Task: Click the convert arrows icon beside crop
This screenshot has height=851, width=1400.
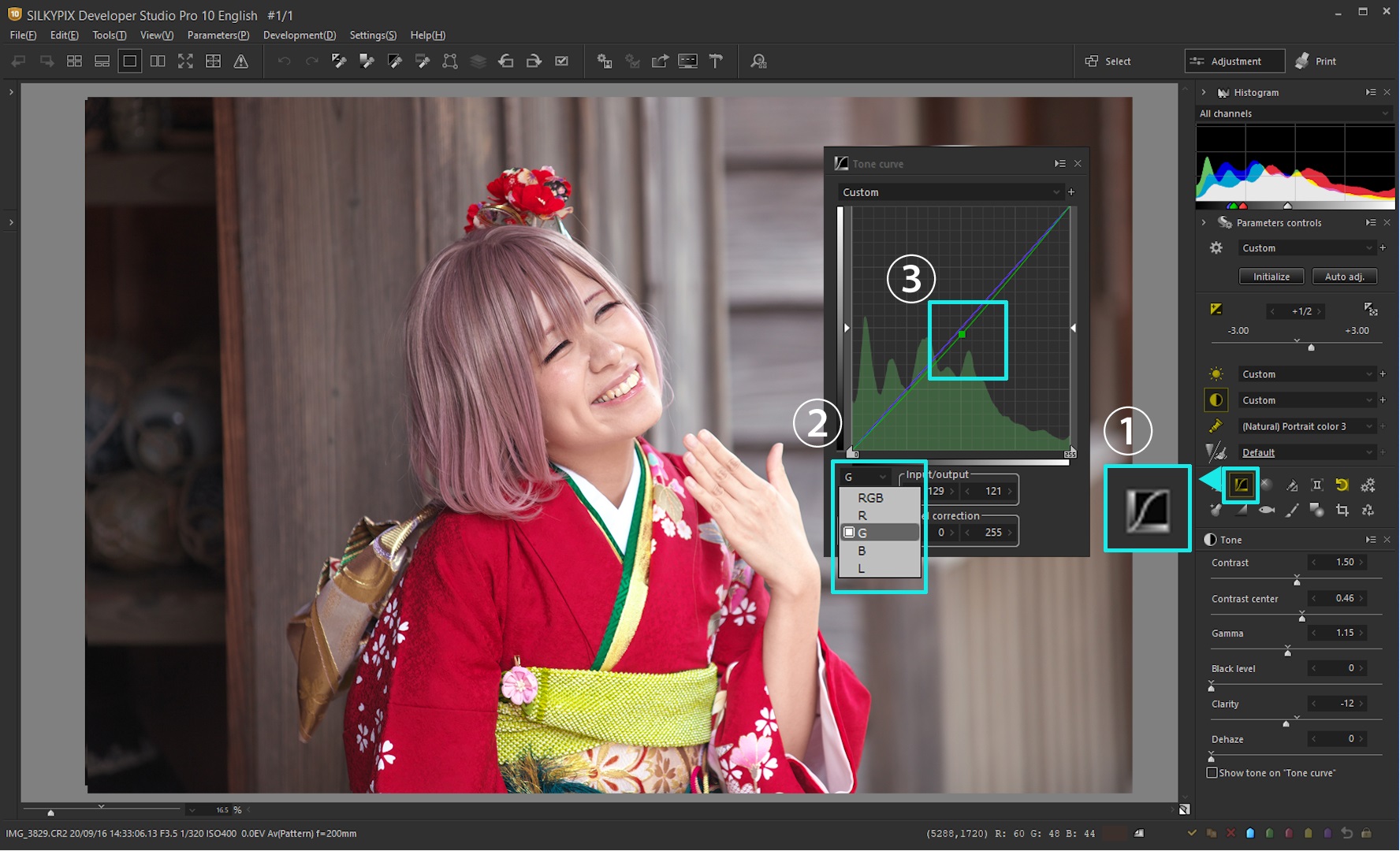Action: 1368,511
